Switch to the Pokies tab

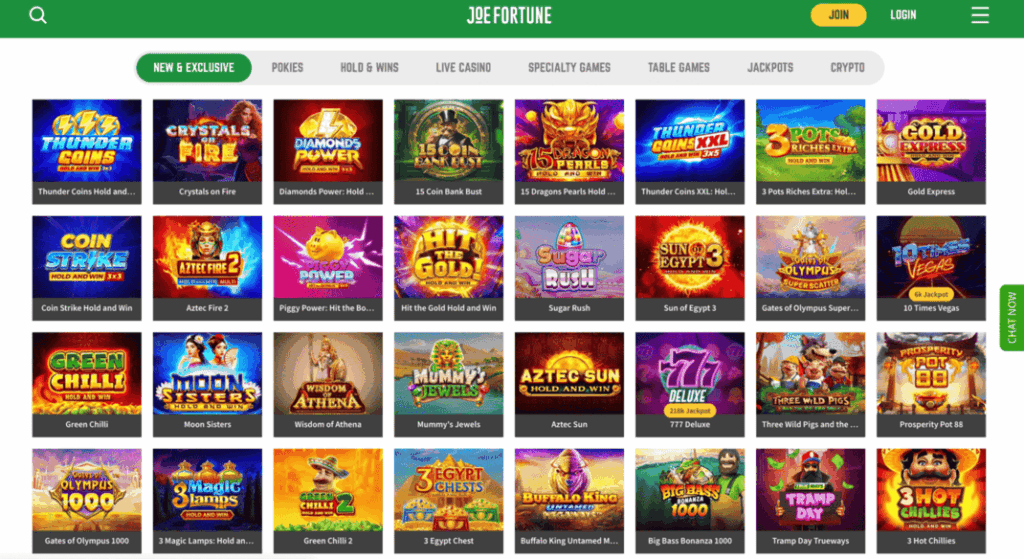(x=287, y=68)
